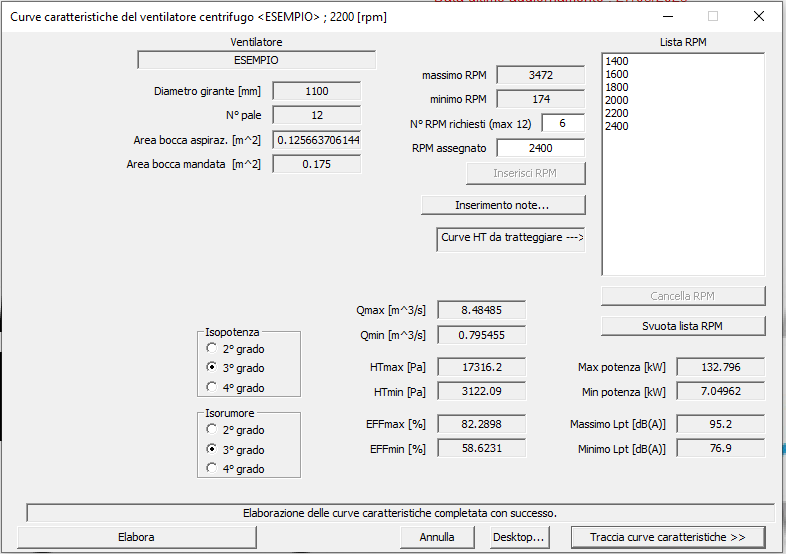Click the Ventilatore ESEMPIO name field

point(256,60)
